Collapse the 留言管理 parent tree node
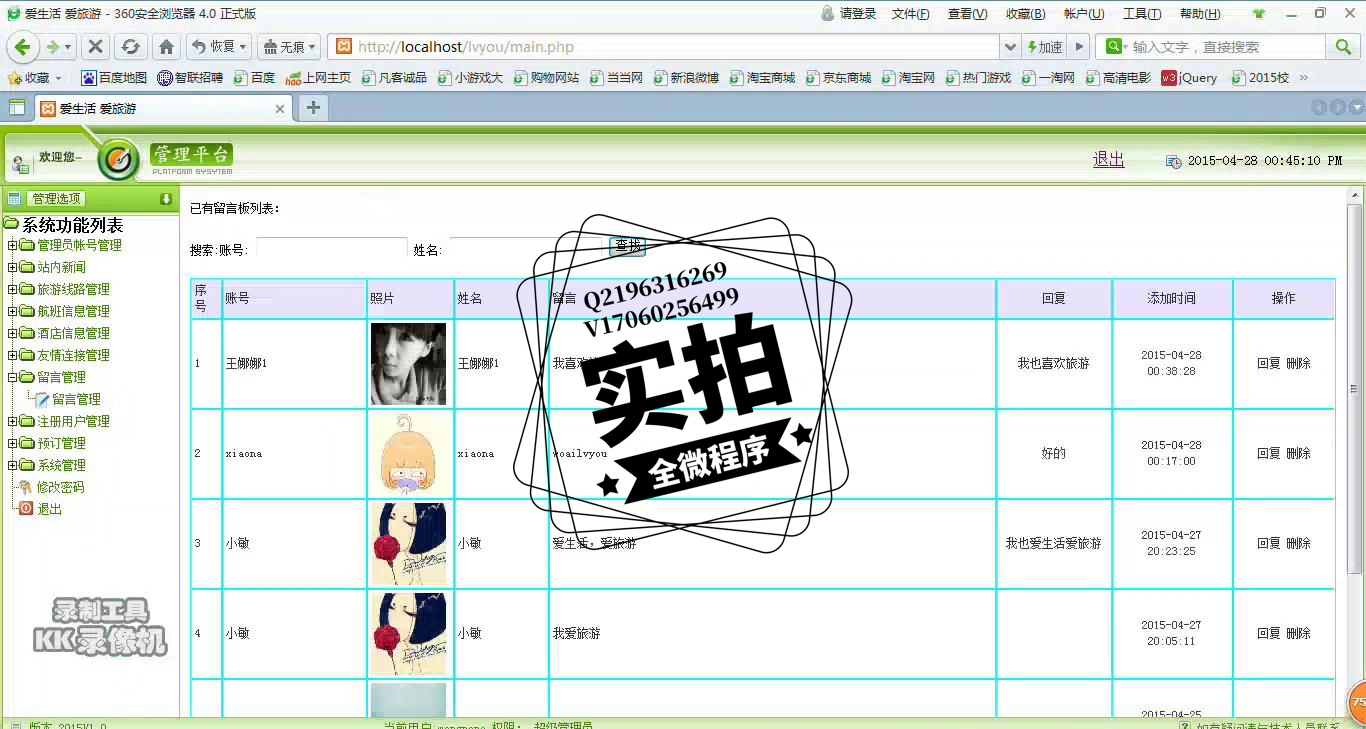The height and width of the screenshot is (729, 1366). tap(12, 377)
